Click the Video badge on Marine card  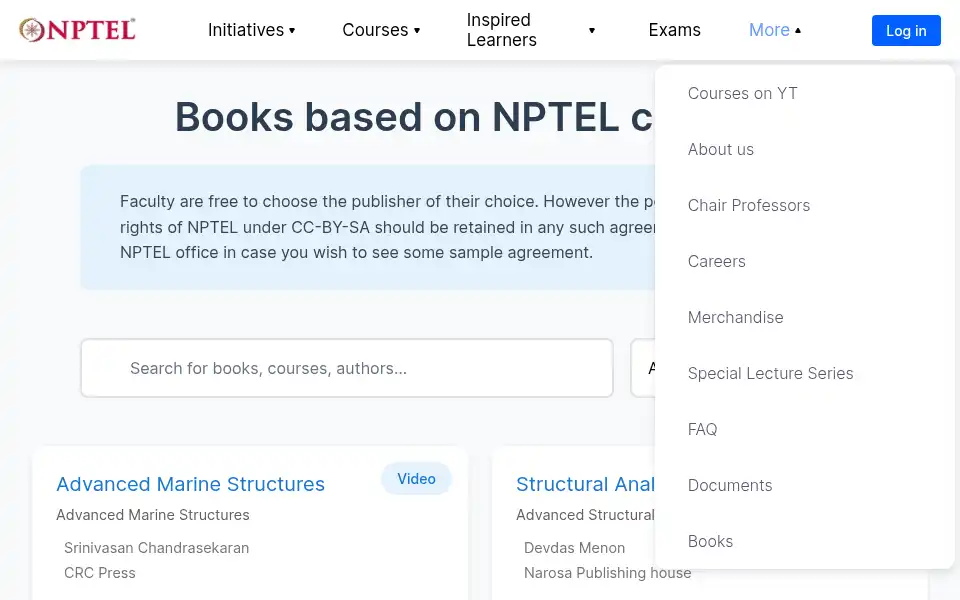[x=416, y=479]
